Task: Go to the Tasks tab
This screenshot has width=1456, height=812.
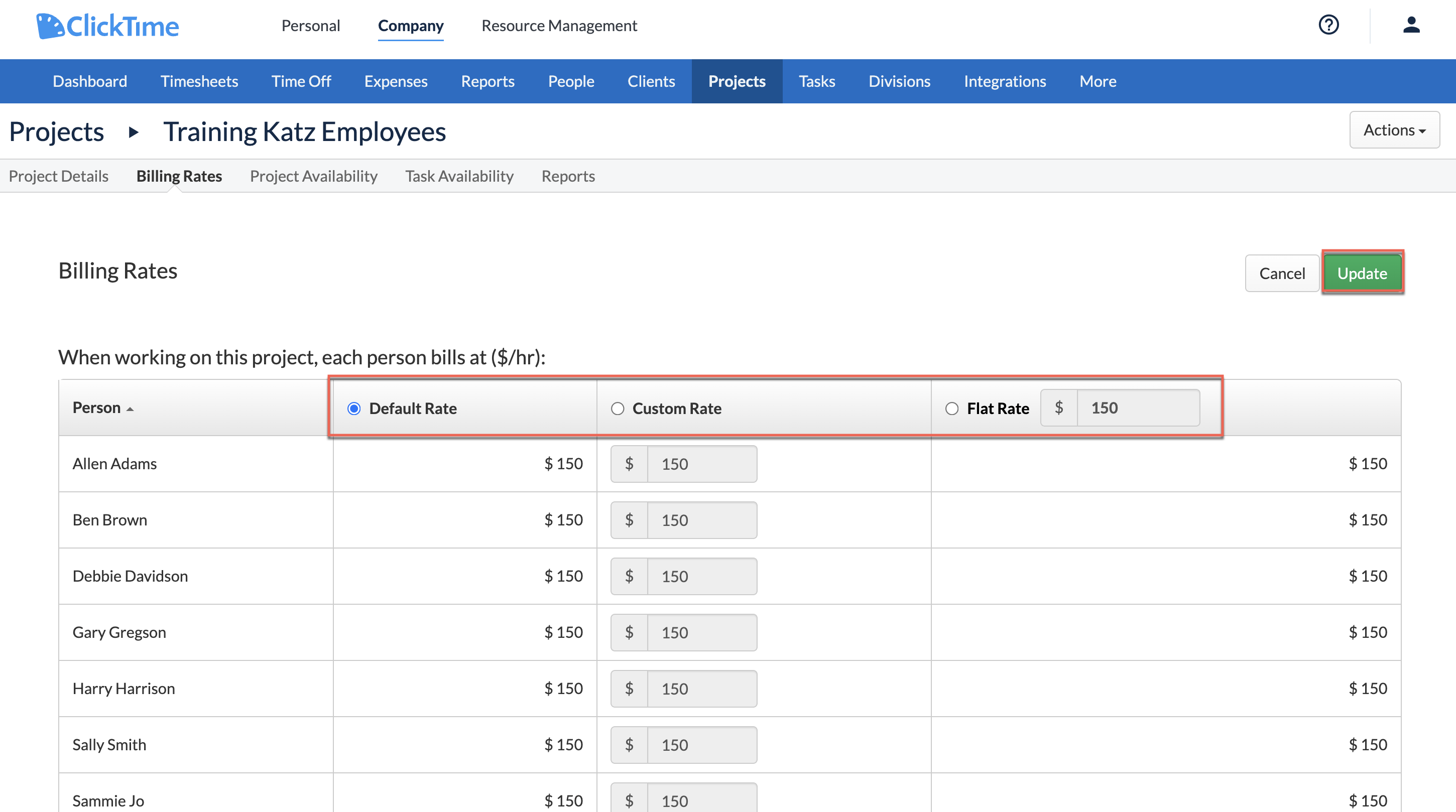Action: (x=817, y=81)
